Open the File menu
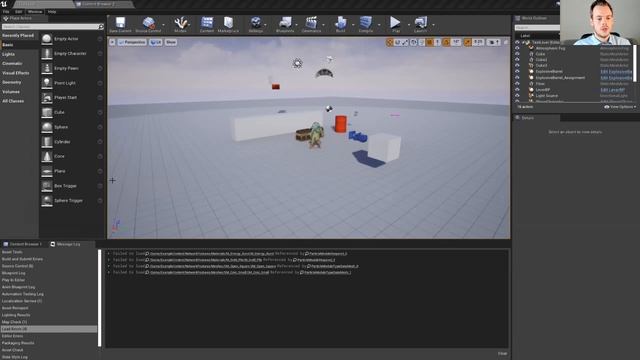The height and width of the screenshot is (360, 640). point(6,12)
